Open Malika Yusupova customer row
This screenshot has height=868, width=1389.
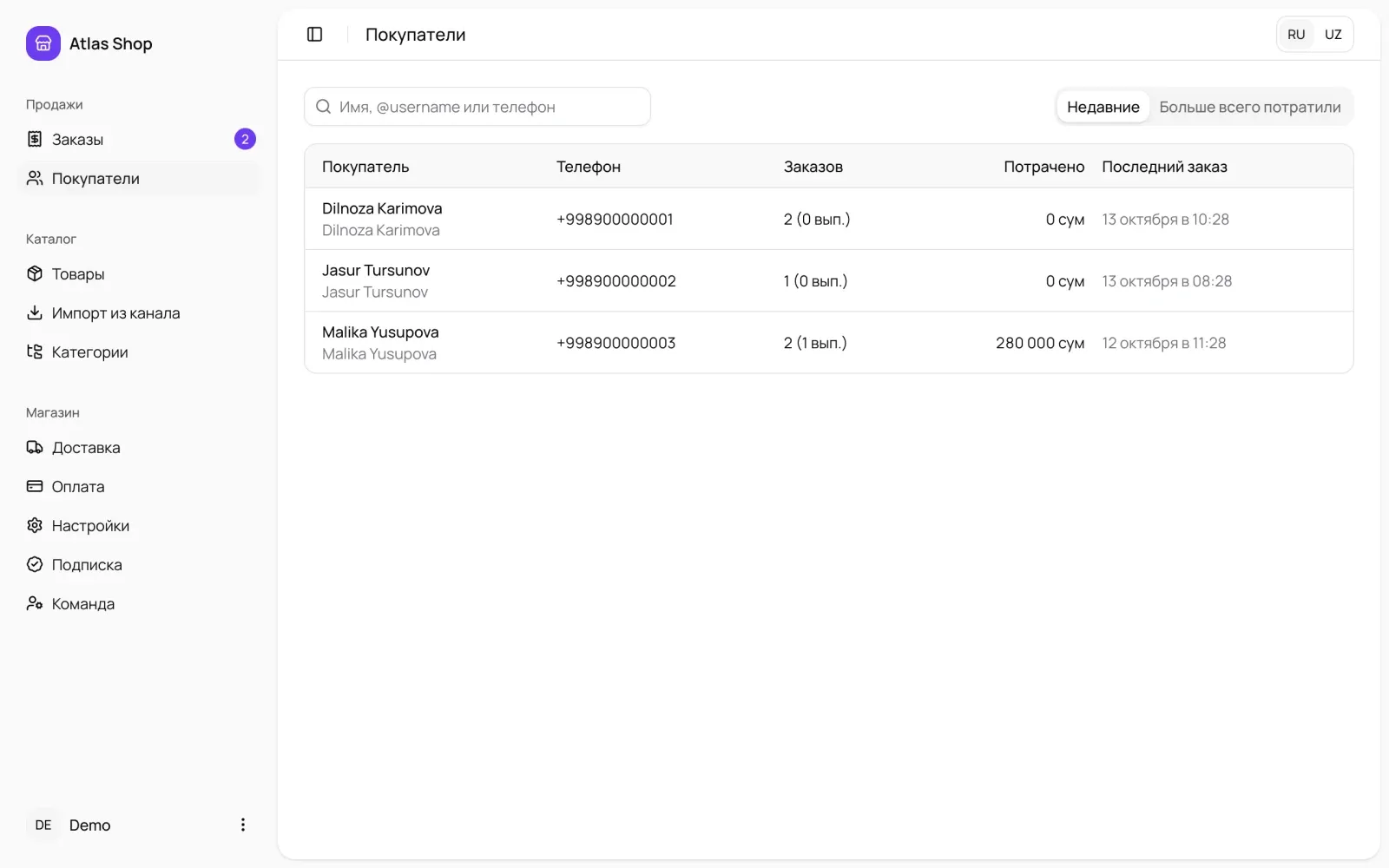coord(829,342)
